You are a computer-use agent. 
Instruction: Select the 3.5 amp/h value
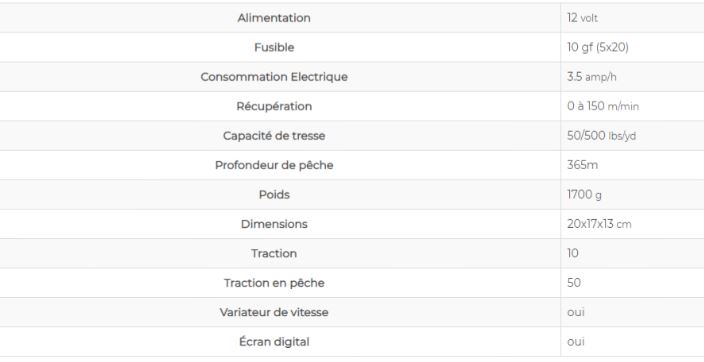[x=591, y=77]
